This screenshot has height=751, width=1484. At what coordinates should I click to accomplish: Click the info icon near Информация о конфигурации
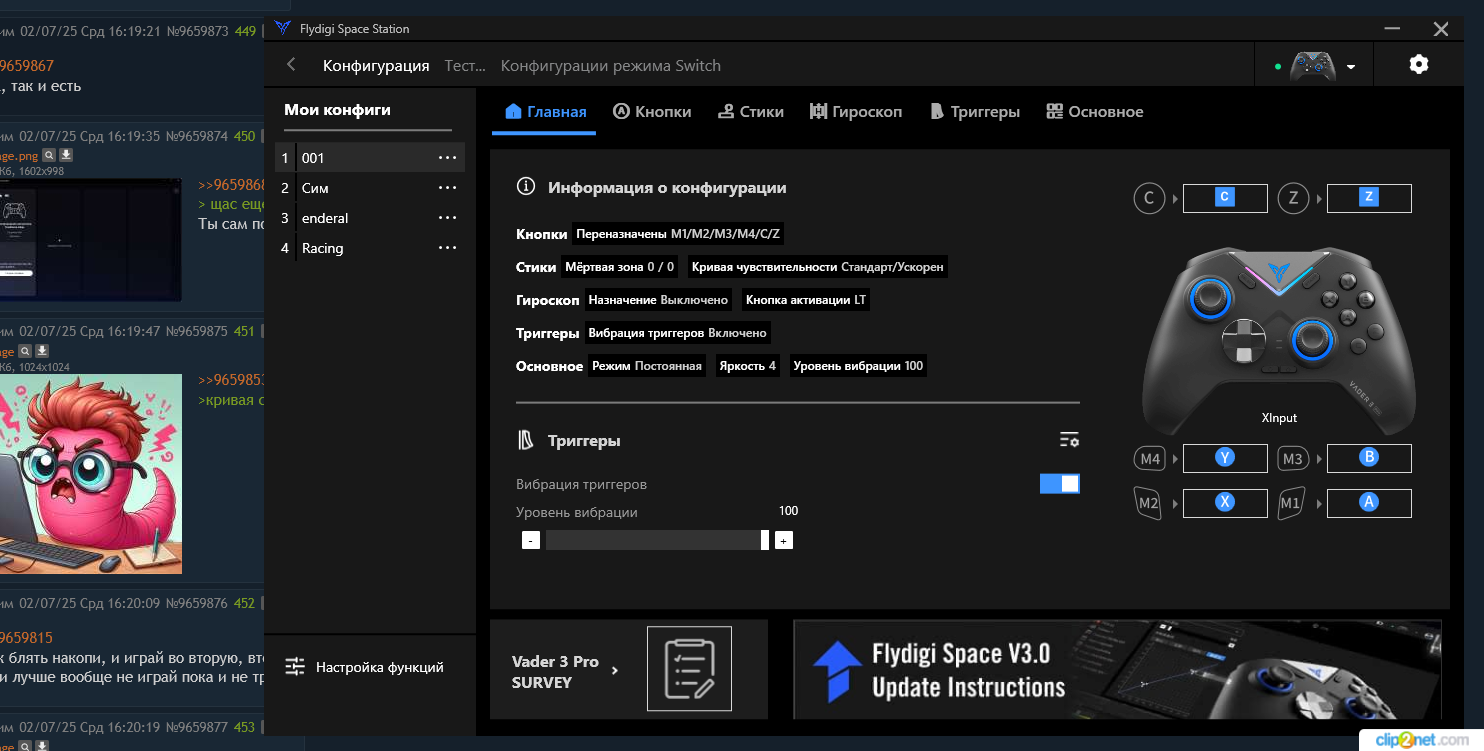click(x=525, y=187)
